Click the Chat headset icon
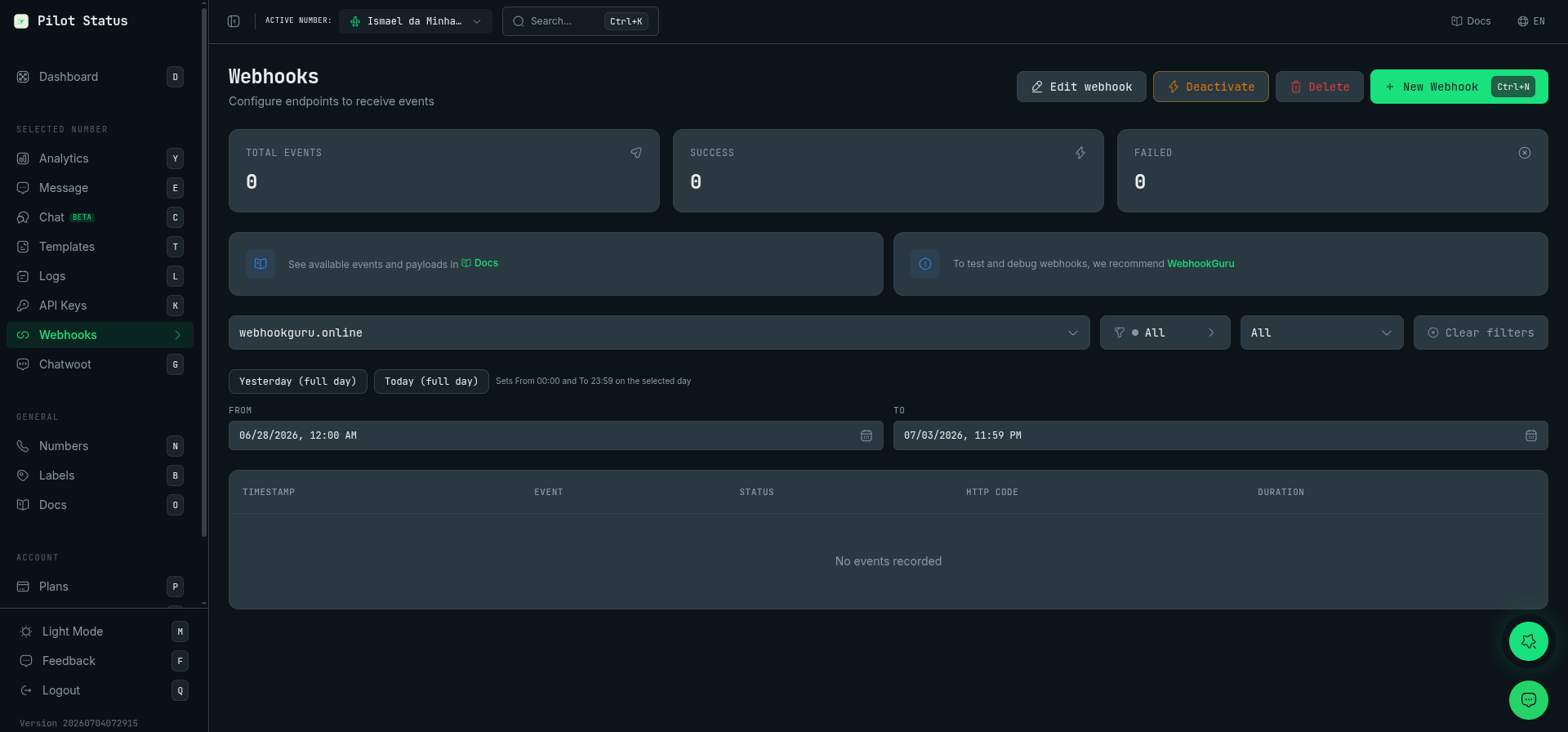Viewport: 1568px width, 732px height. coord(23,217)
